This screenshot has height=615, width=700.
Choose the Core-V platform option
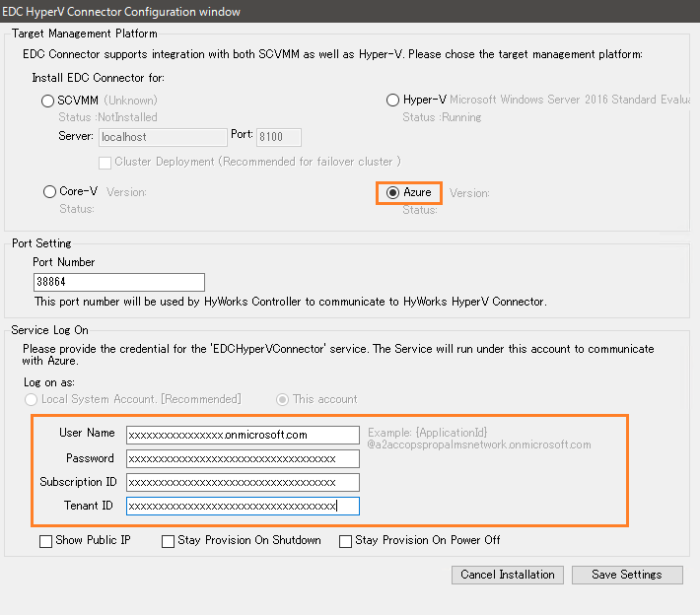[x=49, y=192]
